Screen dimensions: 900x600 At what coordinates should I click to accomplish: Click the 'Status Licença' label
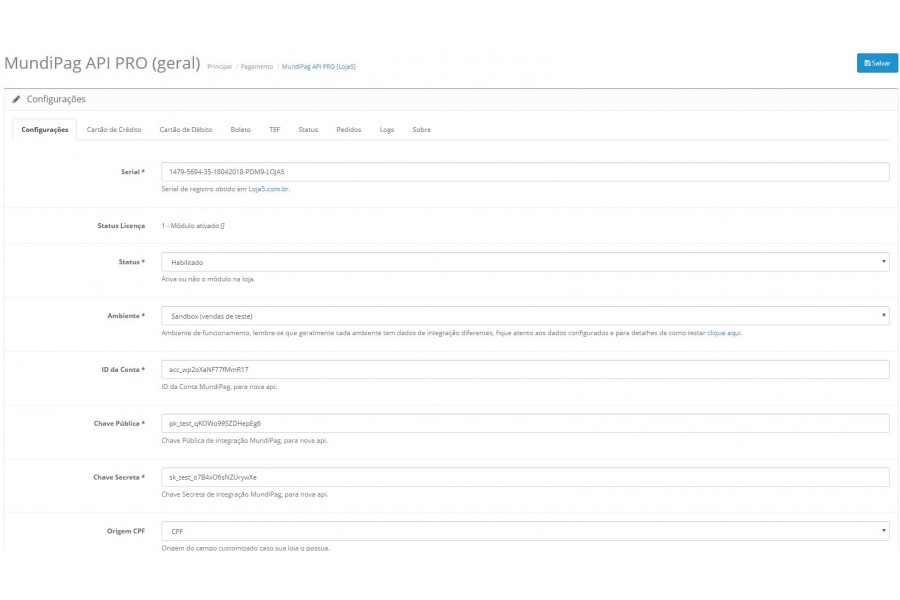121,226
